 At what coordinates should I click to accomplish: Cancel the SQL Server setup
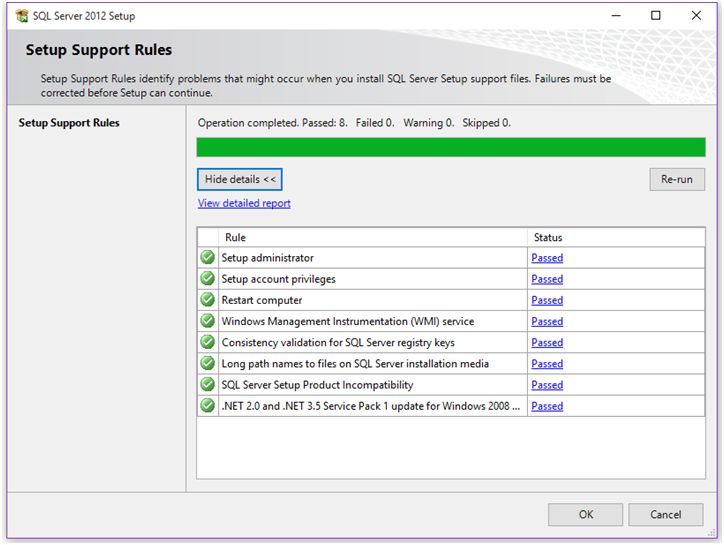coord(666,514)
